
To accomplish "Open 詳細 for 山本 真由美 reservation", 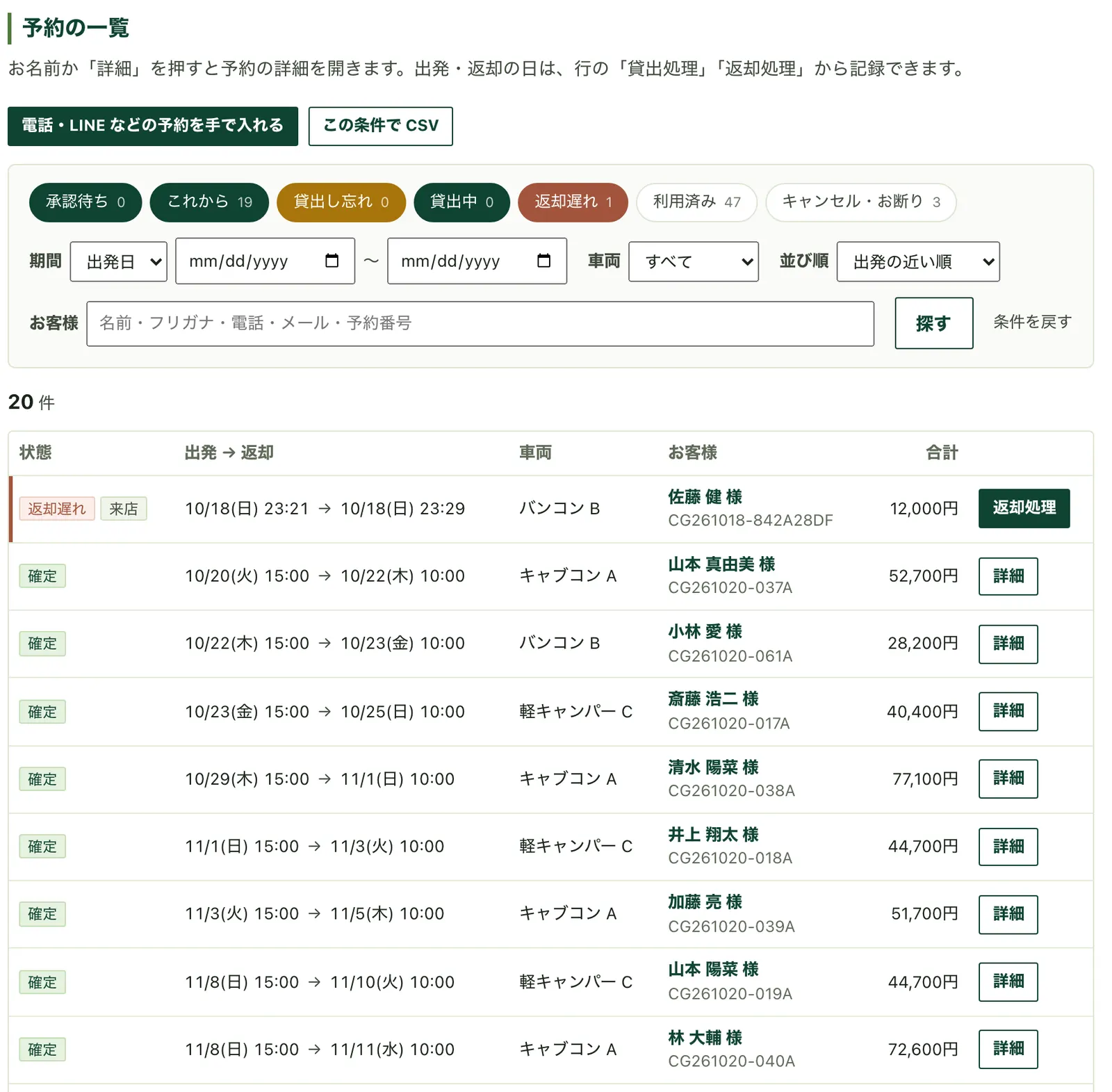I will (x=1008, y=576).
